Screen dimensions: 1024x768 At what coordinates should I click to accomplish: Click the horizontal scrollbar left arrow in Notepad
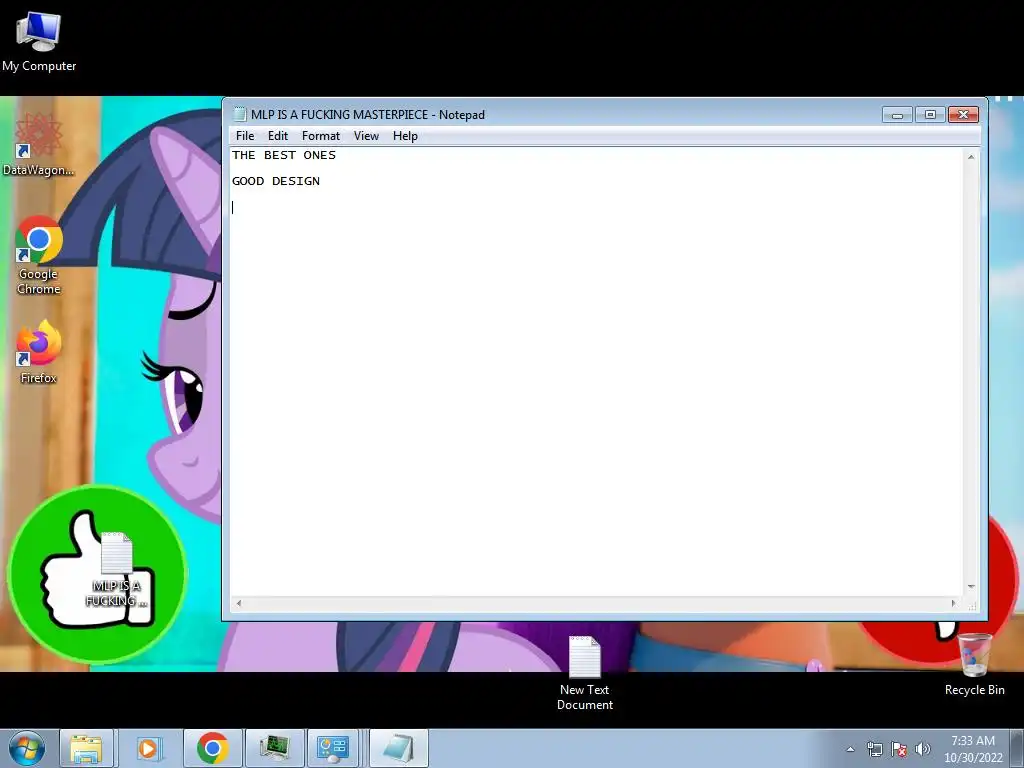[x=239, y=603]
